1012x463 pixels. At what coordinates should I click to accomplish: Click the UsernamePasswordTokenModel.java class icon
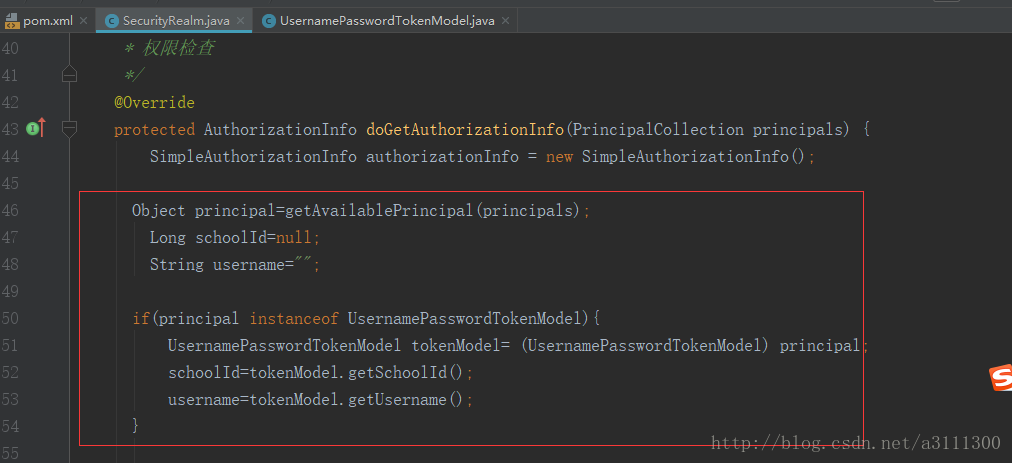[x=268, y=21]
